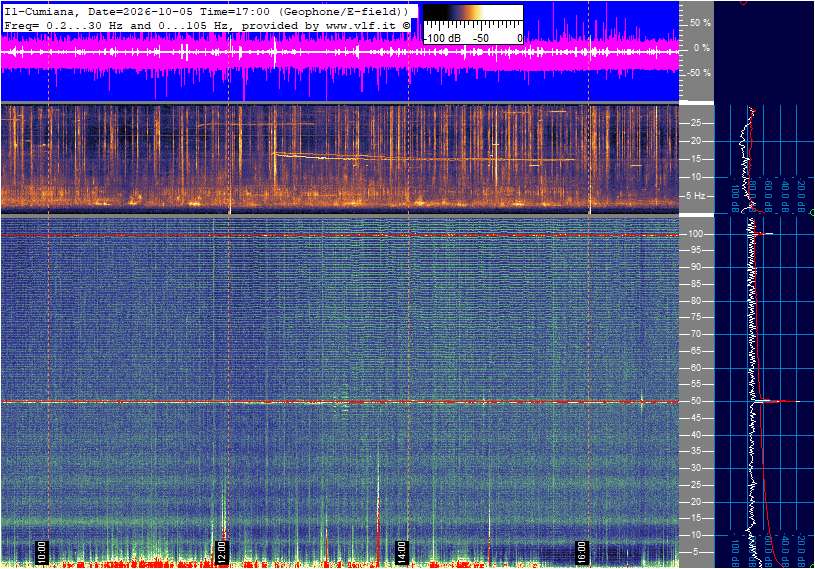Image resolution: width=815 pixels, height=569 pixels.
Task: Click the 50 % amplitude axis label
Action: click(700, 23)
